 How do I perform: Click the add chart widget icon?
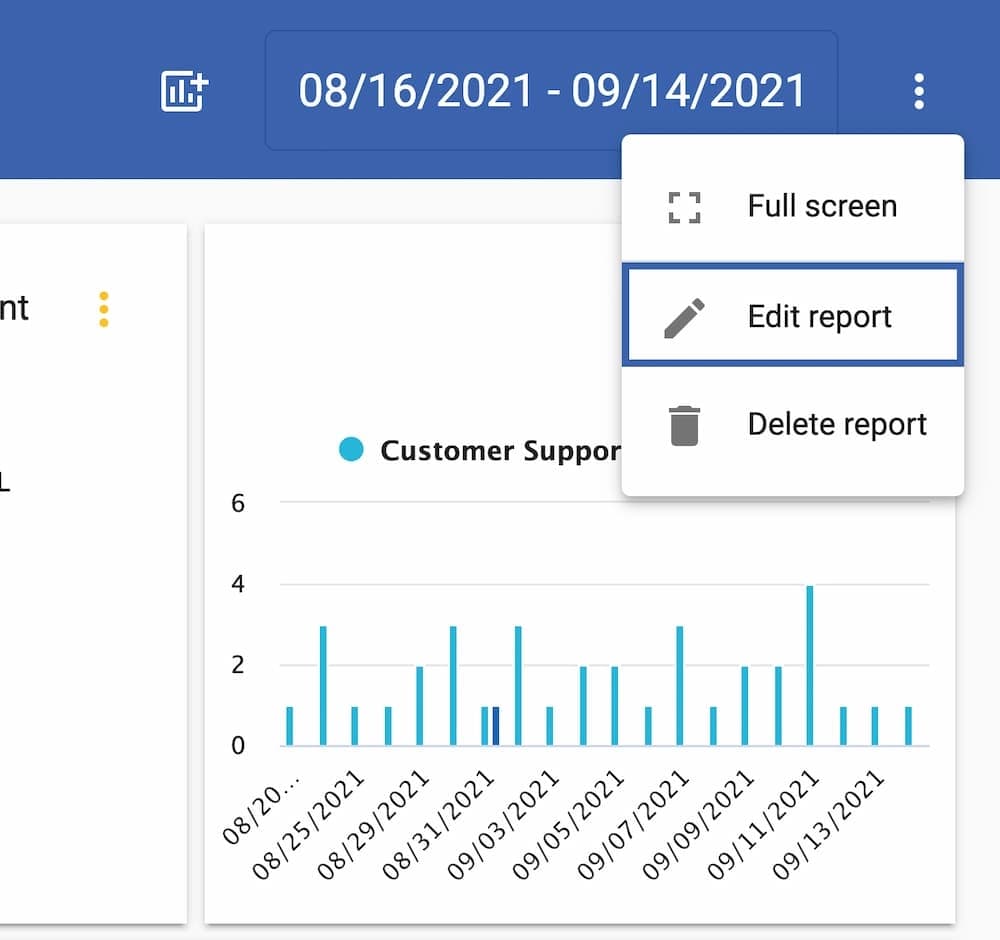pos(183,92)
